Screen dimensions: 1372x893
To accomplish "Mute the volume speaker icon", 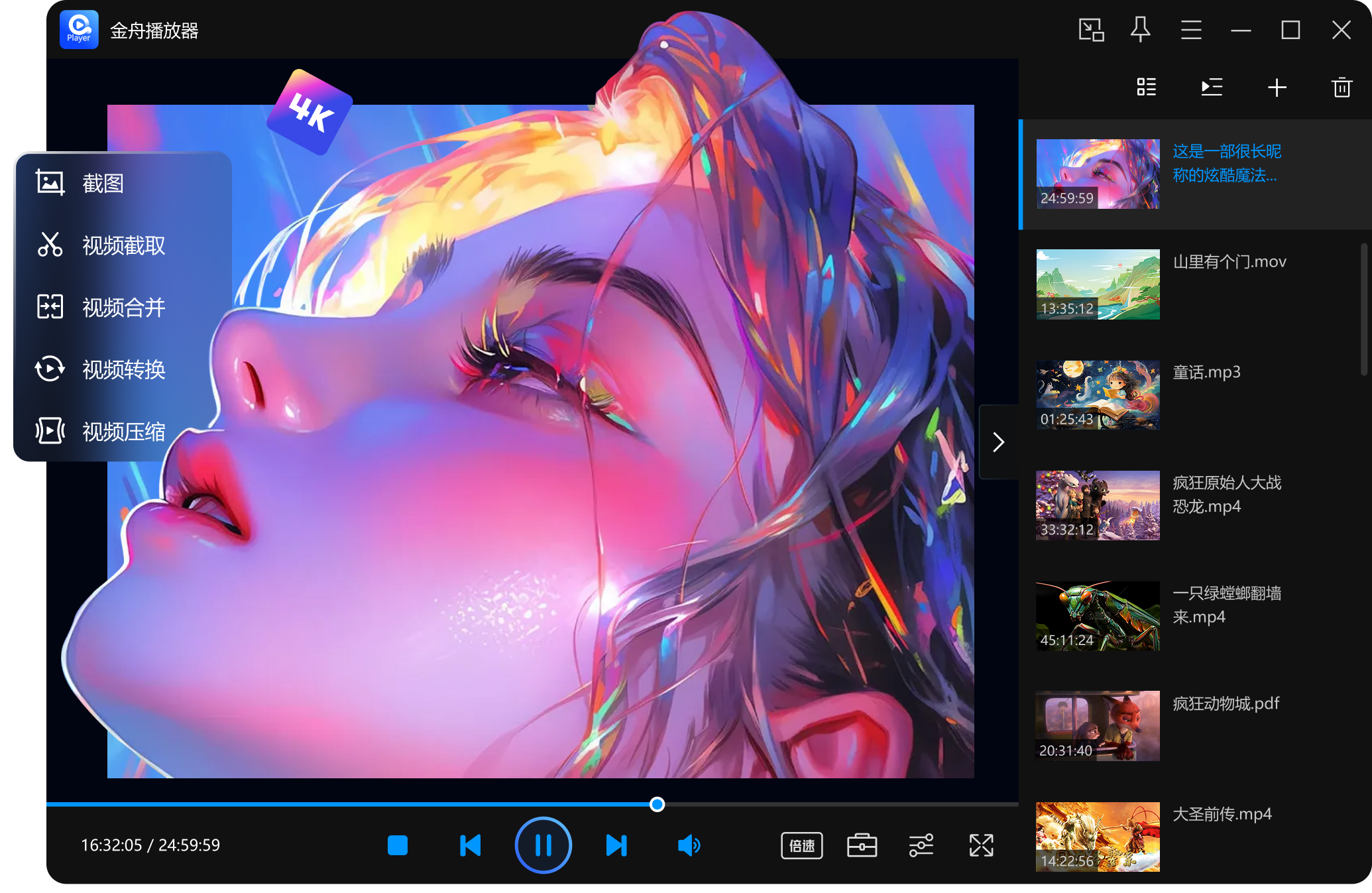I will tap(689, 845).
